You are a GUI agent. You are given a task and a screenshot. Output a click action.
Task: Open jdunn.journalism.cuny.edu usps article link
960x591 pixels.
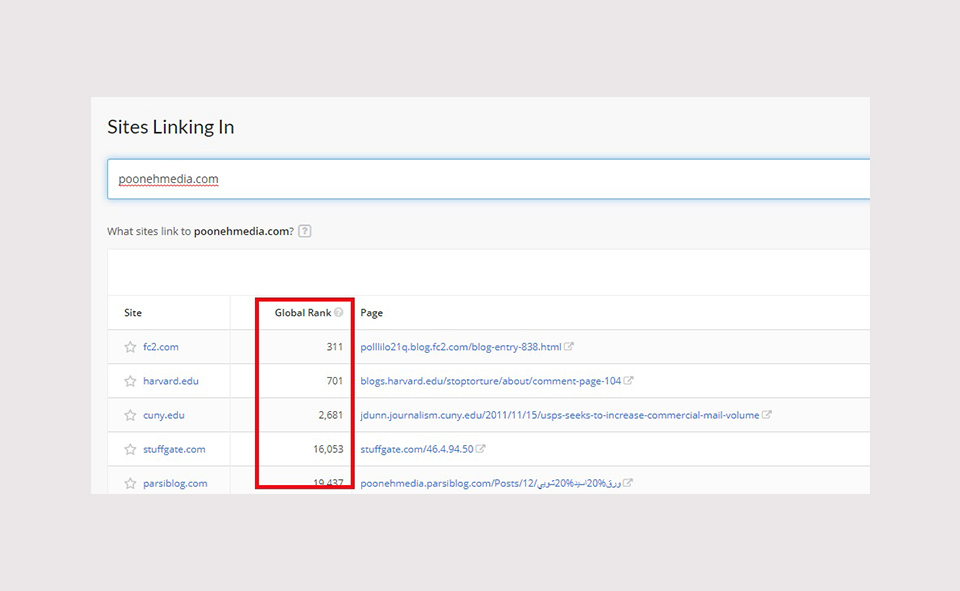(560, 415)
